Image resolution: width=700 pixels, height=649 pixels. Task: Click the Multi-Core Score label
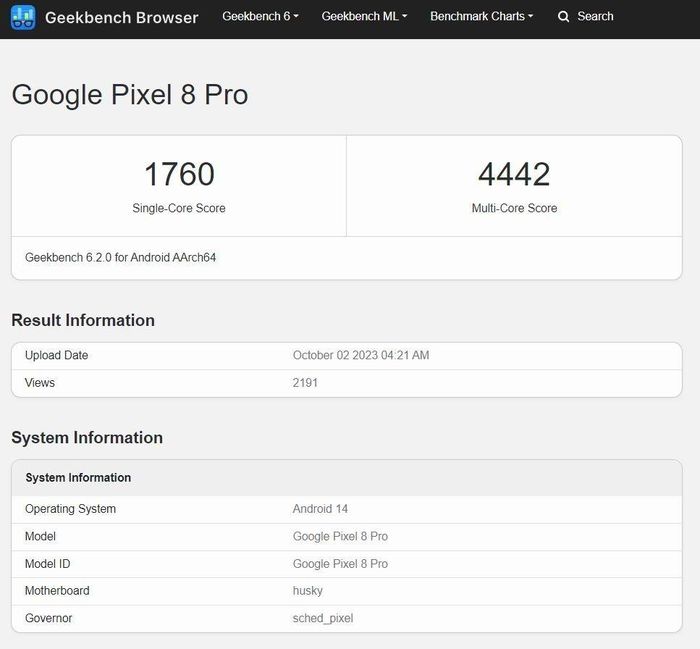click(x=514, y=208)
